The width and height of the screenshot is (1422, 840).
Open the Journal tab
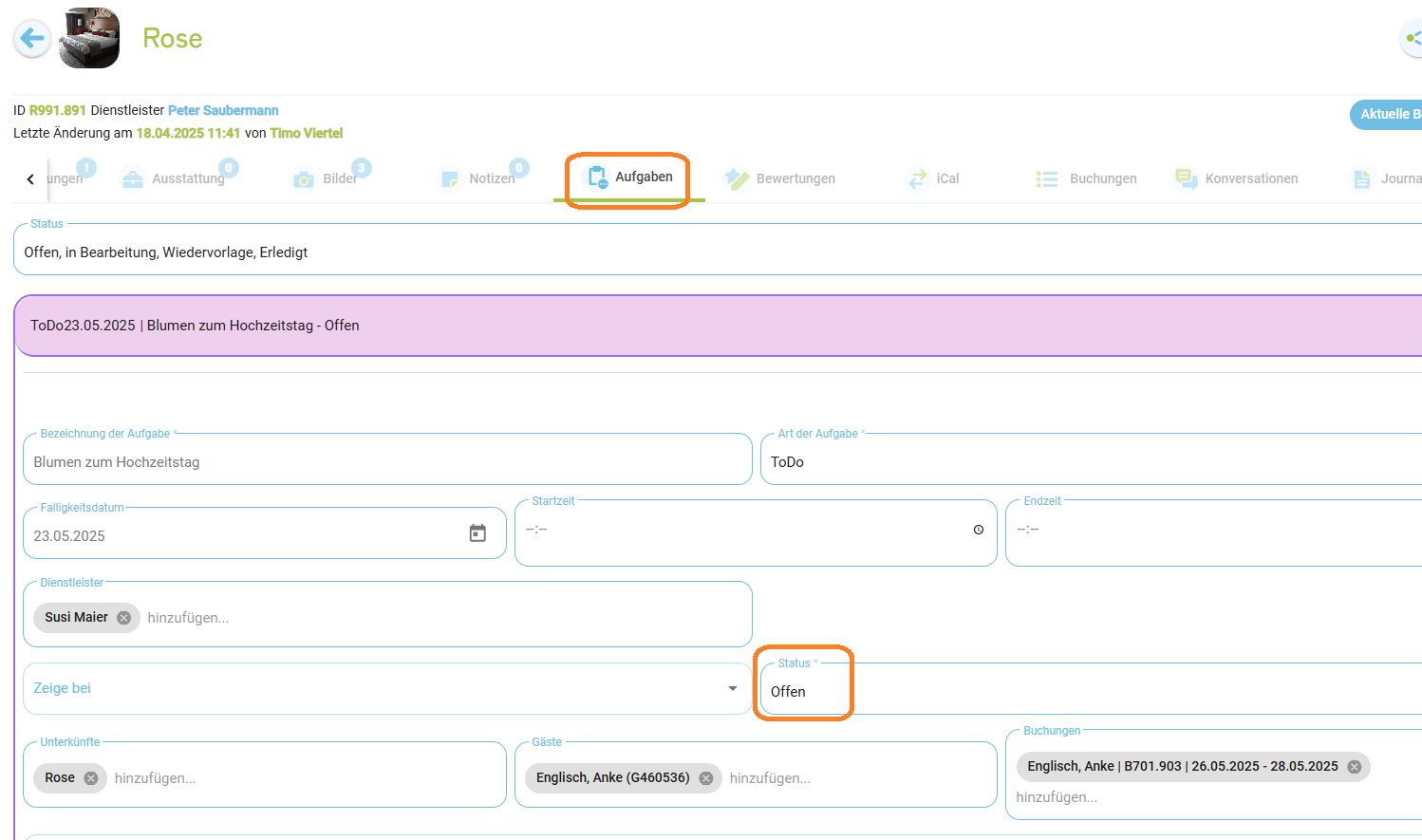pyautogui.click(x=1387, y=178)
